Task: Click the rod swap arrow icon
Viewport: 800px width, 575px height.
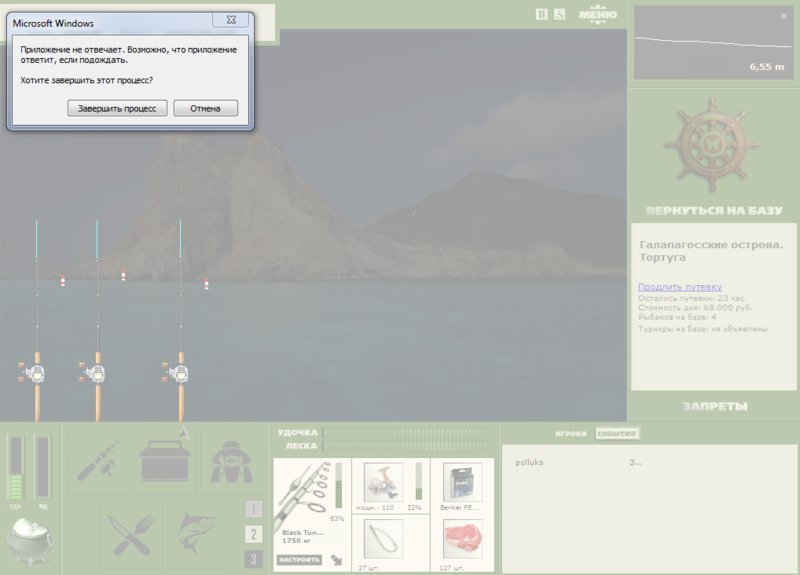Action: click(336, 560)
